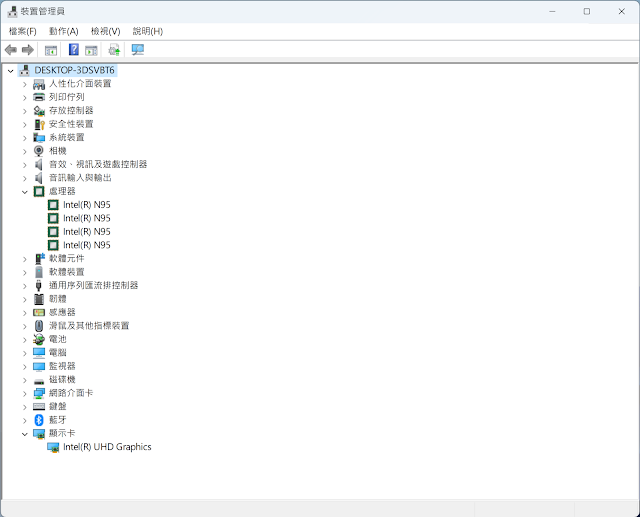This screenshot has height=517, width=640.
Task: Select the 電腦 label
Action: pyautogui.click(x=58, y=353)
